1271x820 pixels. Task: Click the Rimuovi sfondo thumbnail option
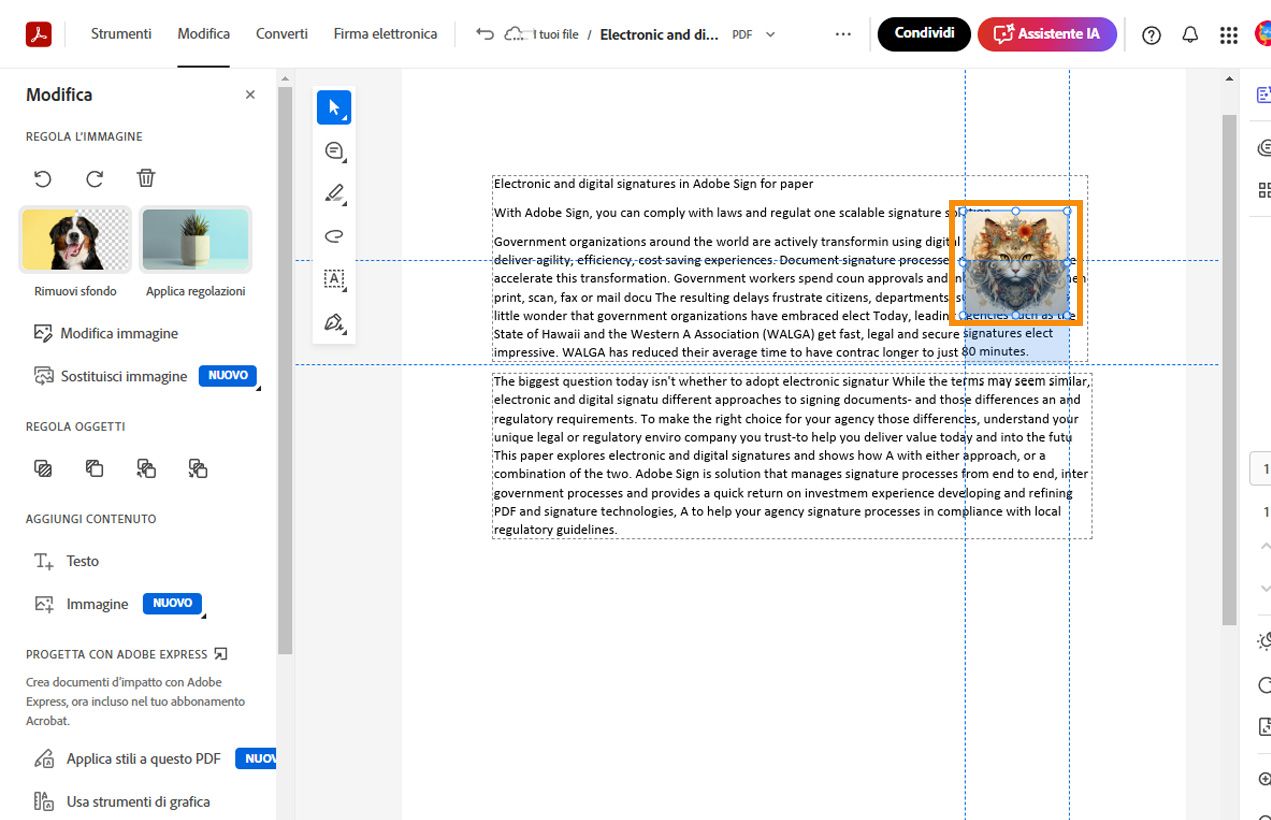pos(75,239)
